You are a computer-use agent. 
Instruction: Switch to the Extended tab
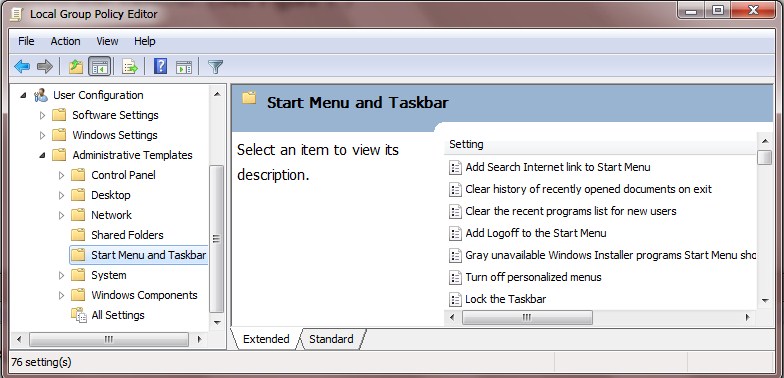point(266,339)
